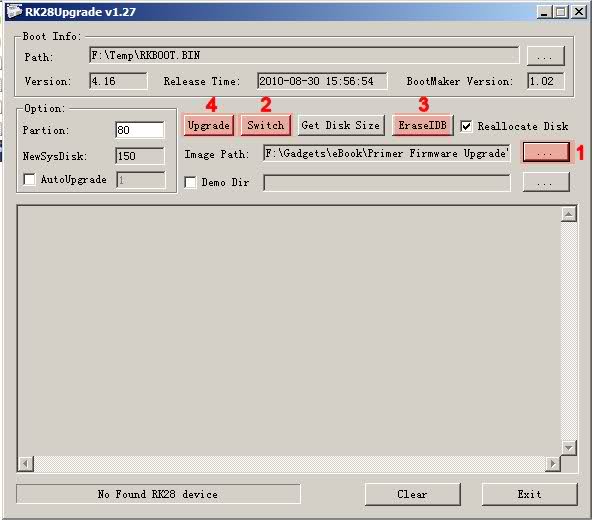Exit the RK28Upgrade application
592x520 pixels.
[529, 494]
